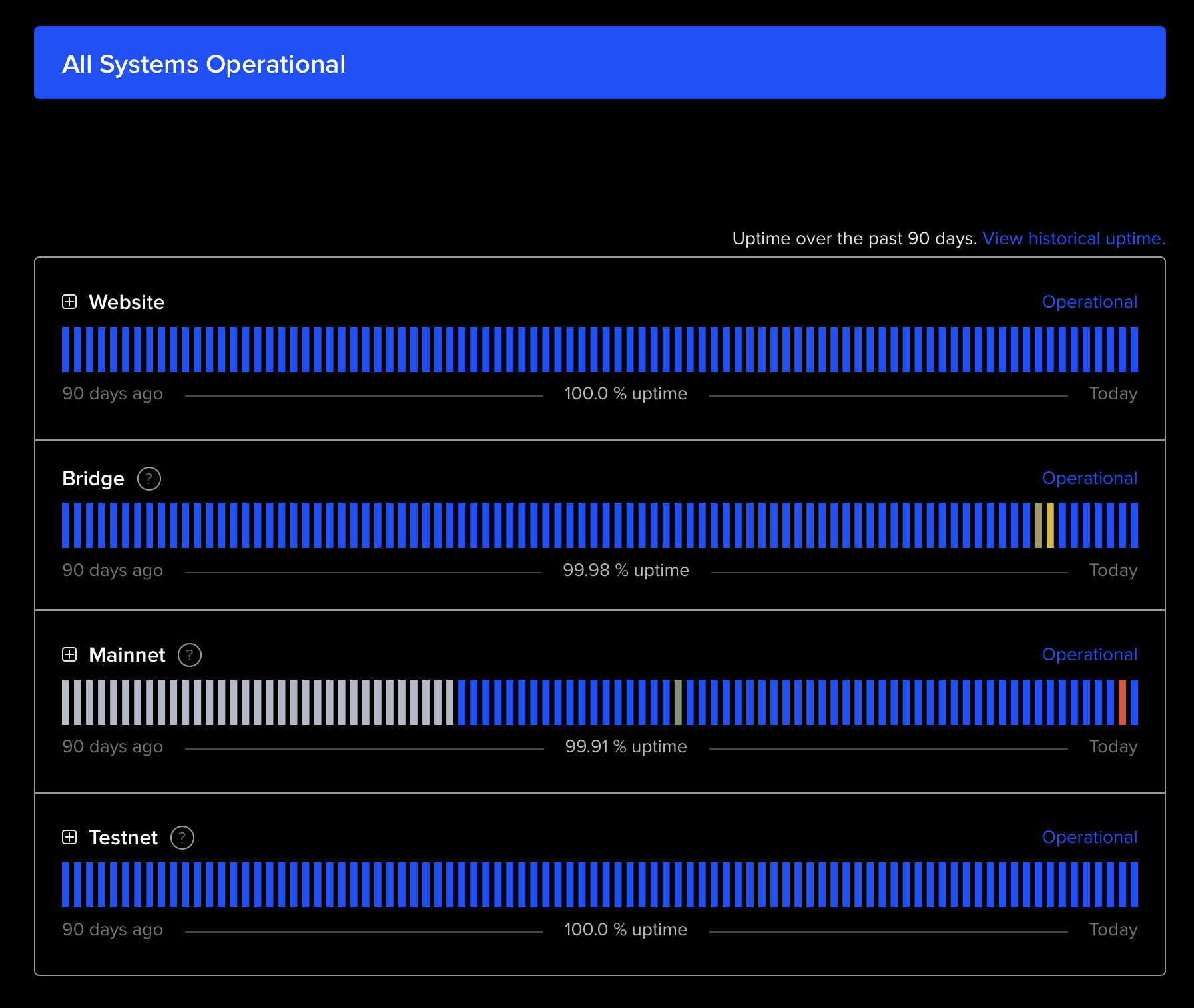This screenshot has height=1008, width=1194.
Task: Open View historical uptime link
Action: (x=1073, y=238)
